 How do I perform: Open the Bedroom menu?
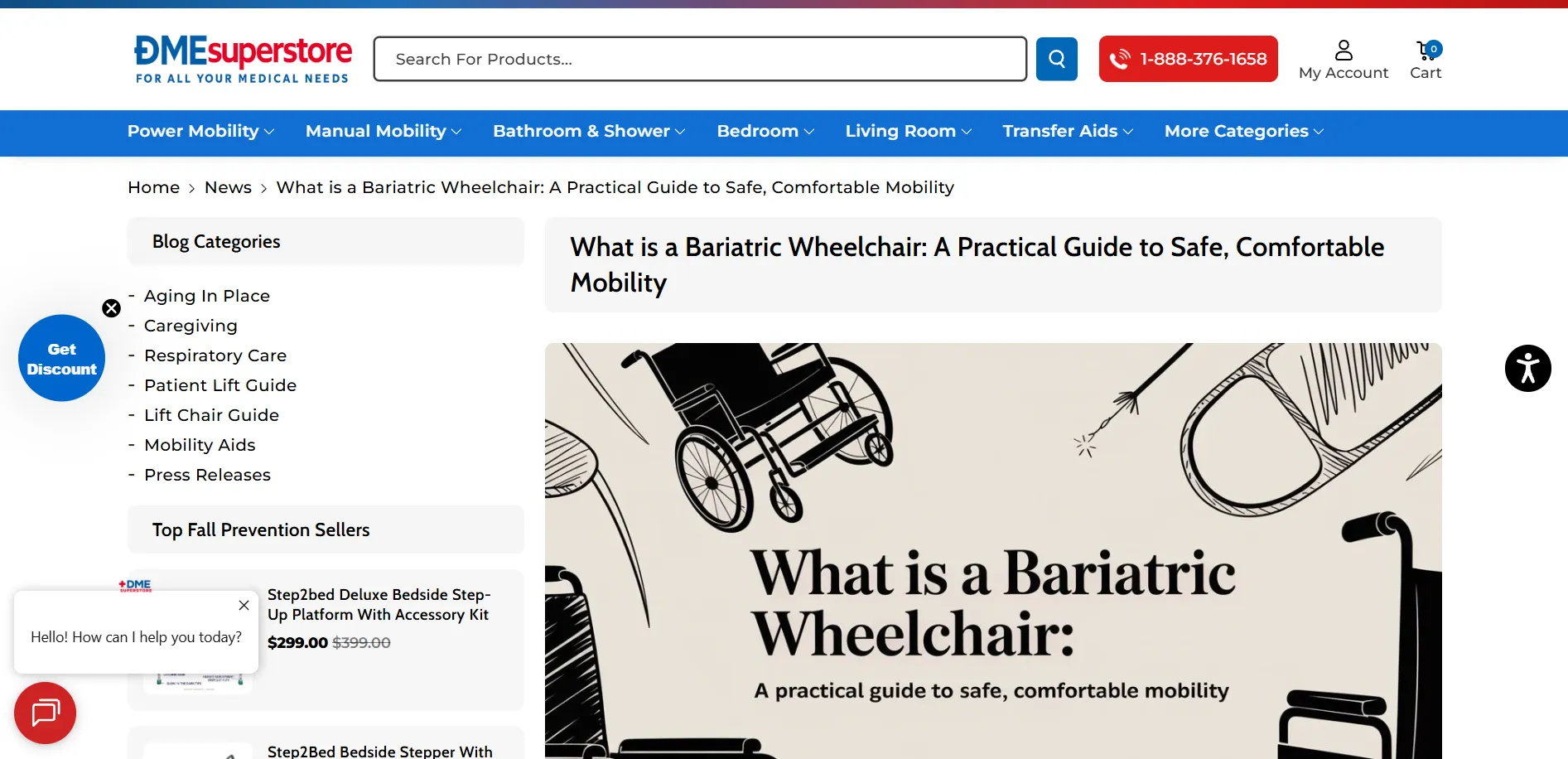pos(765,132)
